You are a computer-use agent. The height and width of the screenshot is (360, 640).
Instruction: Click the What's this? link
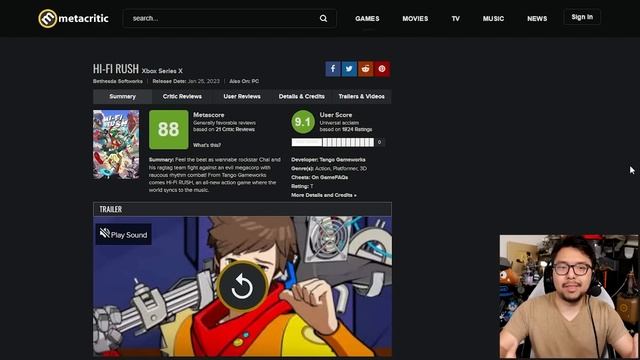(x=207, y=145)
